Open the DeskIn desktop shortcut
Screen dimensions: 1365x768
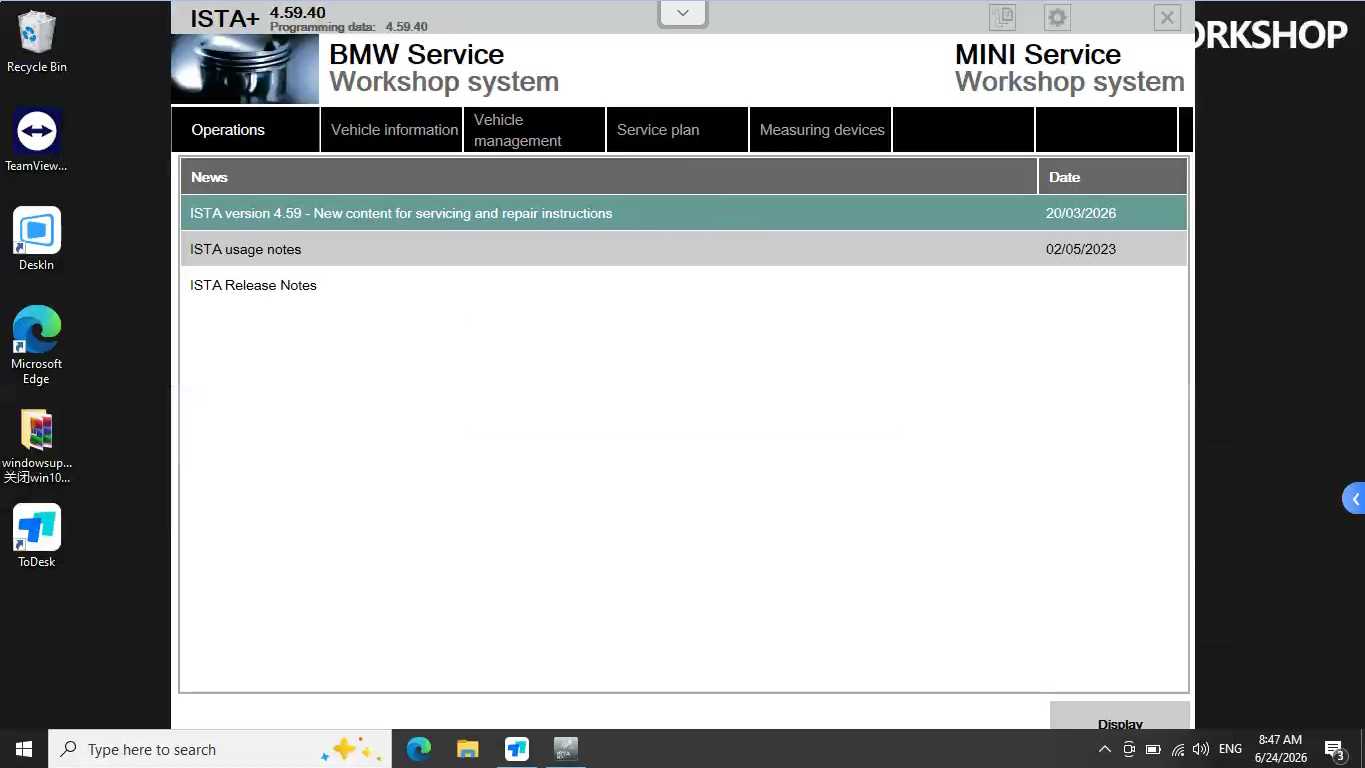pyautogui.click(x=37, y=239)
